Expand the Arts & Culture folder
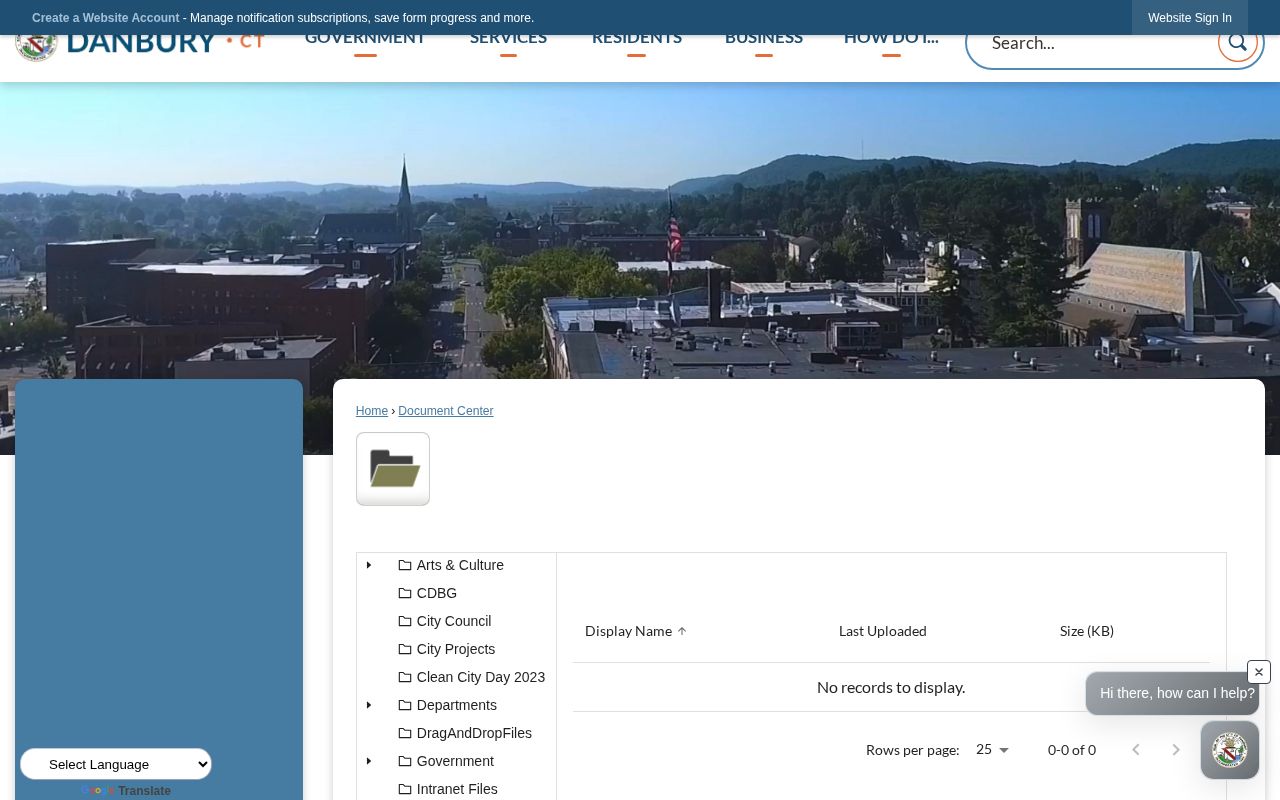 (369, 565)
